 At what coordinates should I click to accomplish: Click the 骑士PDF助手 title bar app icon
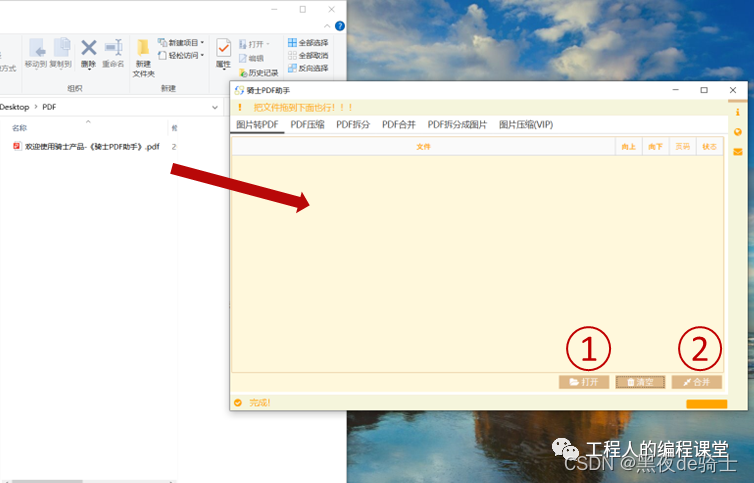pyautogui.click(x=239, y=90)
